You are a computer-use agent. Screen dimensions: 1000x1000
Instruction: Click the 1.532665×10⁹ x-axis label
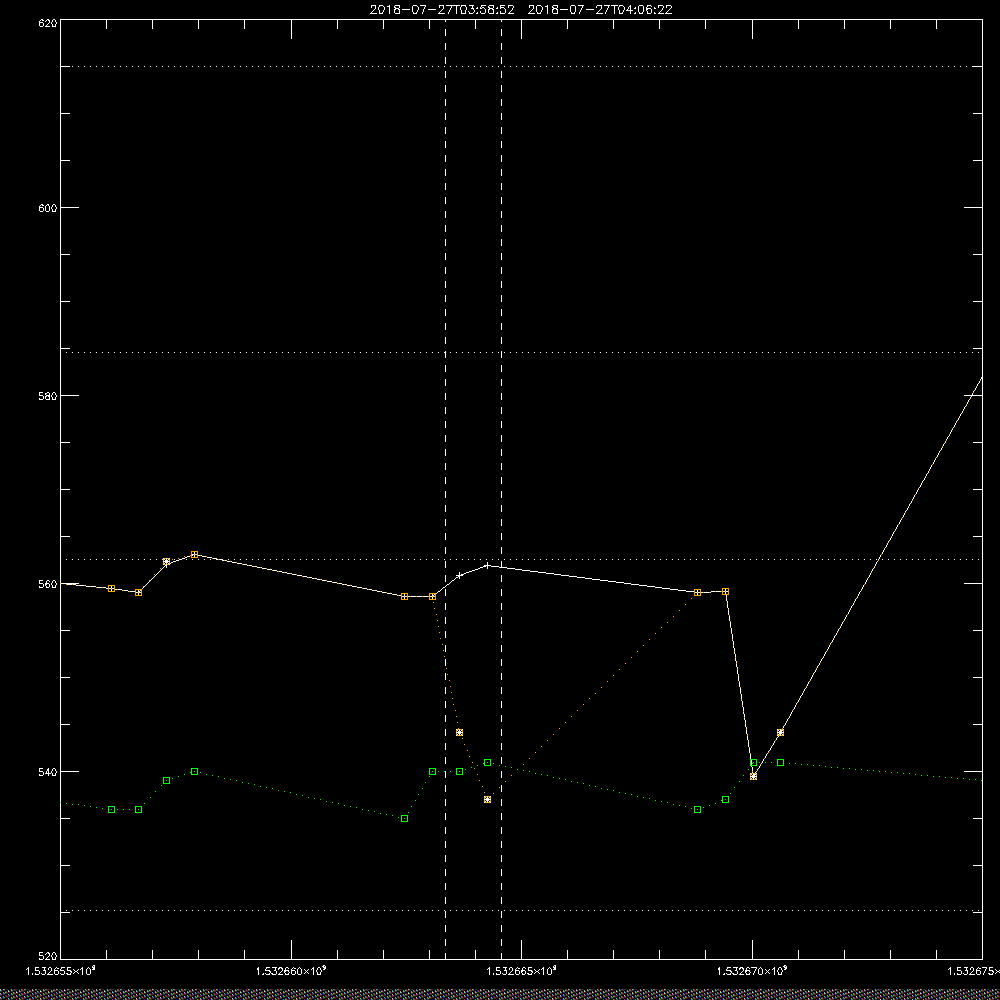point(522,971)
